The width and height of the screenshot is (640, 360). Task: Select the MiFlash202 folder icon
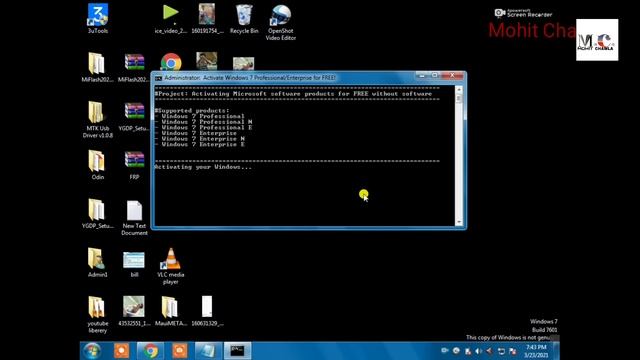pyautogui.click(x=97, y=67)
